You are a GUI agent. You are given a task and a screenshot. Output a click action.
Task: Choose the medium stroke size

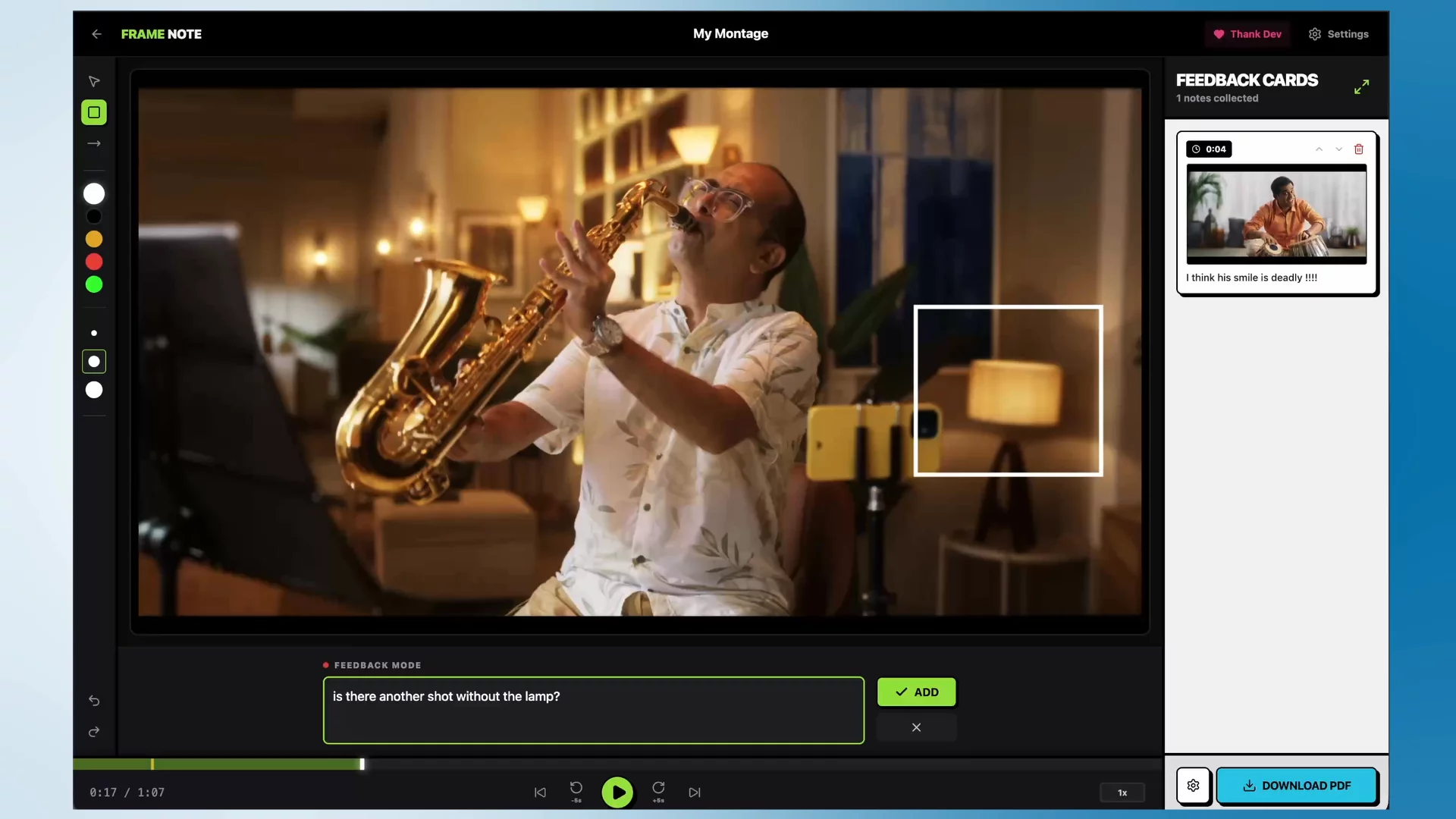[x=94, y=362]
